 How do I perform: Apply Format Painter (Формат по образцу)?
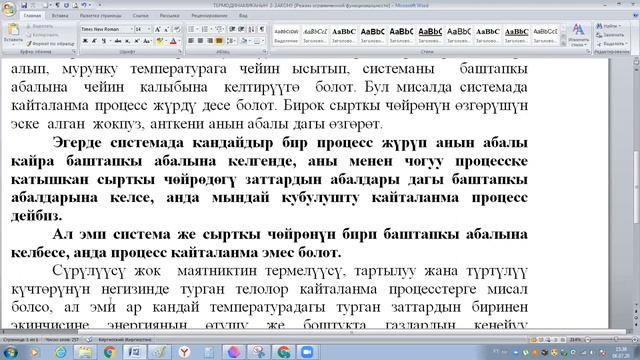(51, 43)
